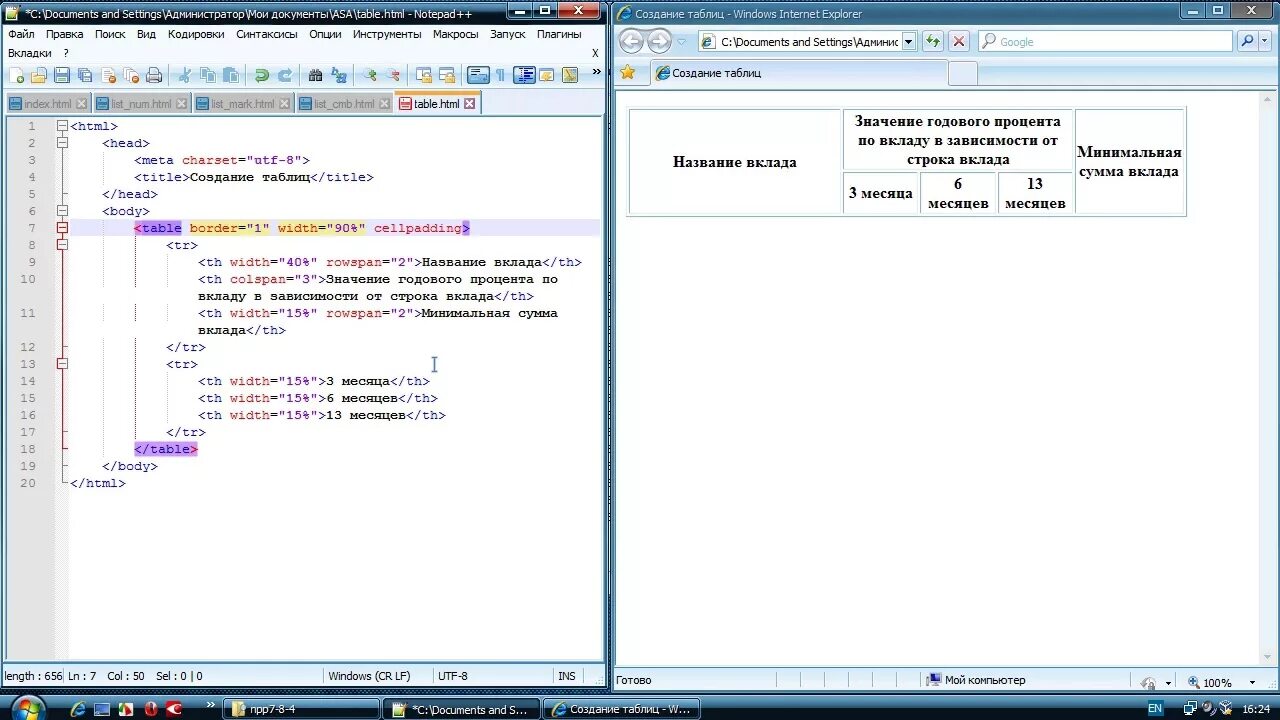The image size is (1280, 720).
Task: Click the Redo toolbar icon
Action: 285,75
